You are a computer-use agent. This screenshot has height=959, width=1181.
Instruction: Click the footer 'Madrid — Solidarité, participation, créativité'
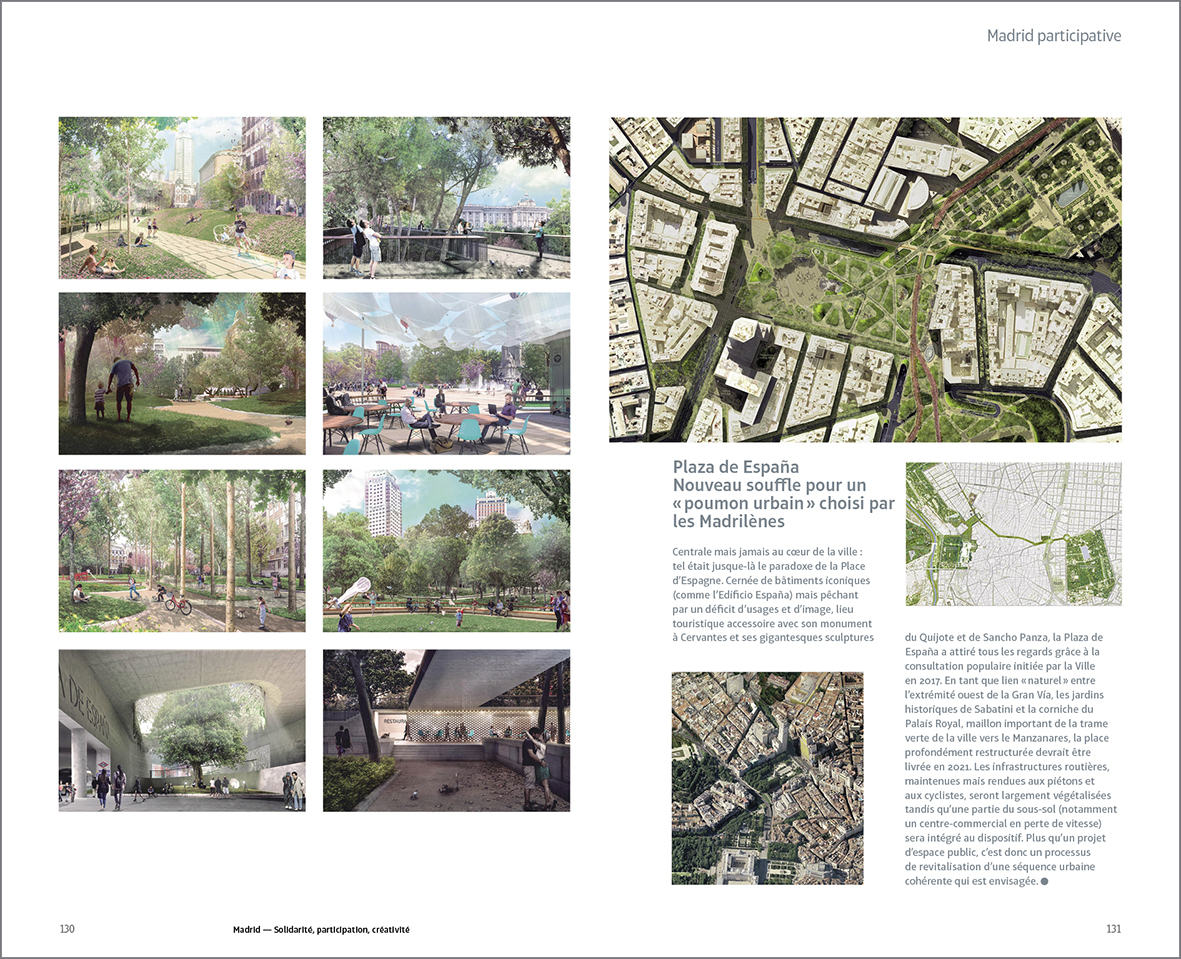point(322,930)
